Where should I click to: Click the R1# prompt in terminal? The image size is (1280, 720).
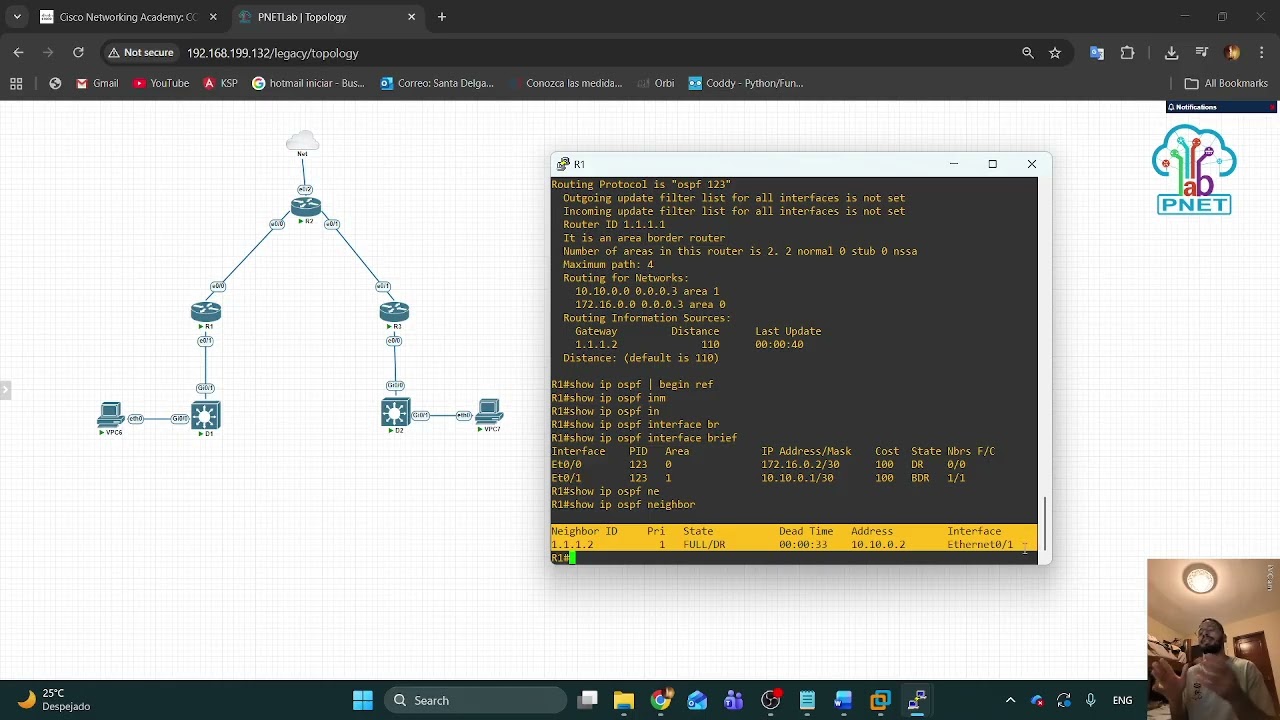coord(560,558)
